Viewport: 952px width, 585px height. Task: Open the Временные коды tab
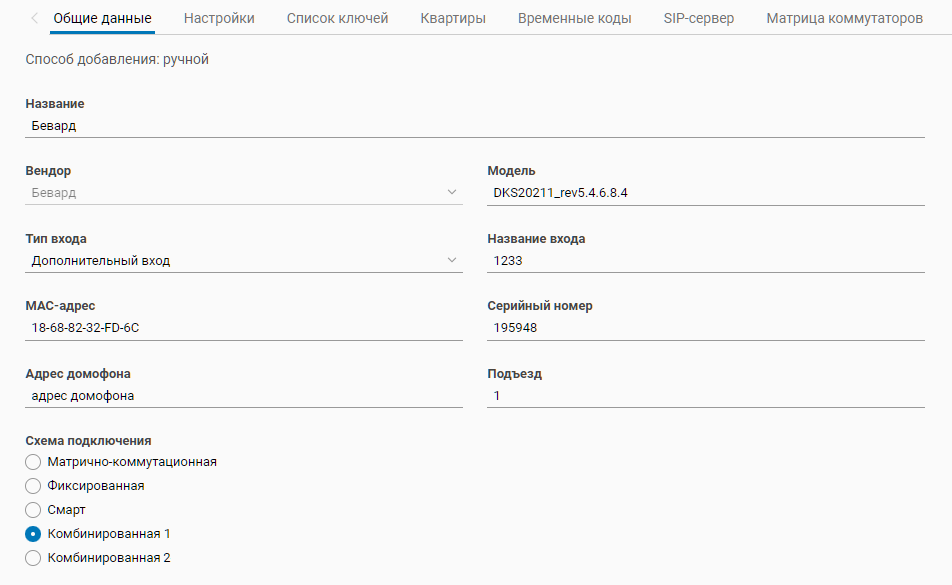574,18
